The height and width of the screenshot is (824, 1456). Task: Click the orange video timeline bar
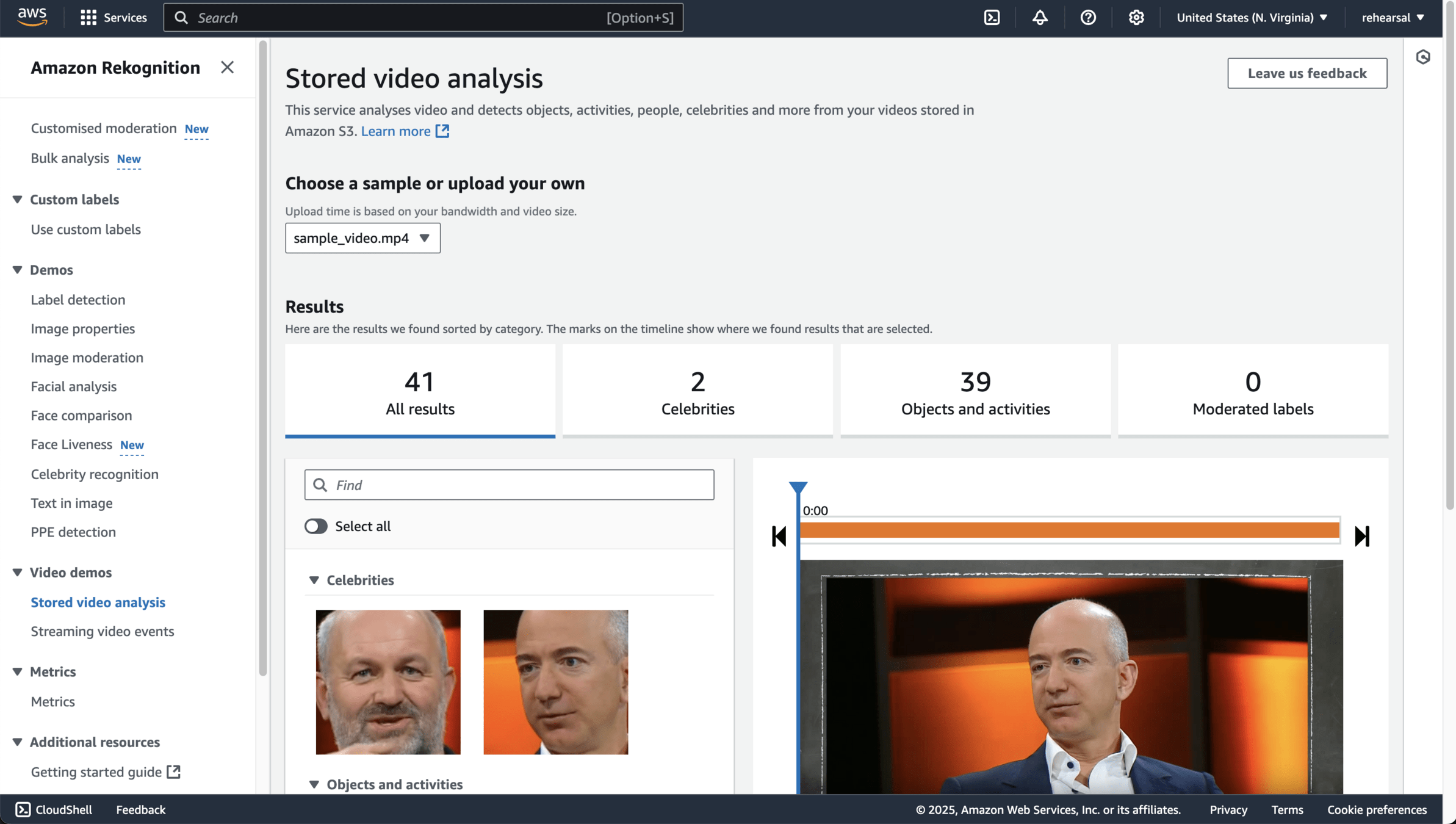coord(1069,530)
